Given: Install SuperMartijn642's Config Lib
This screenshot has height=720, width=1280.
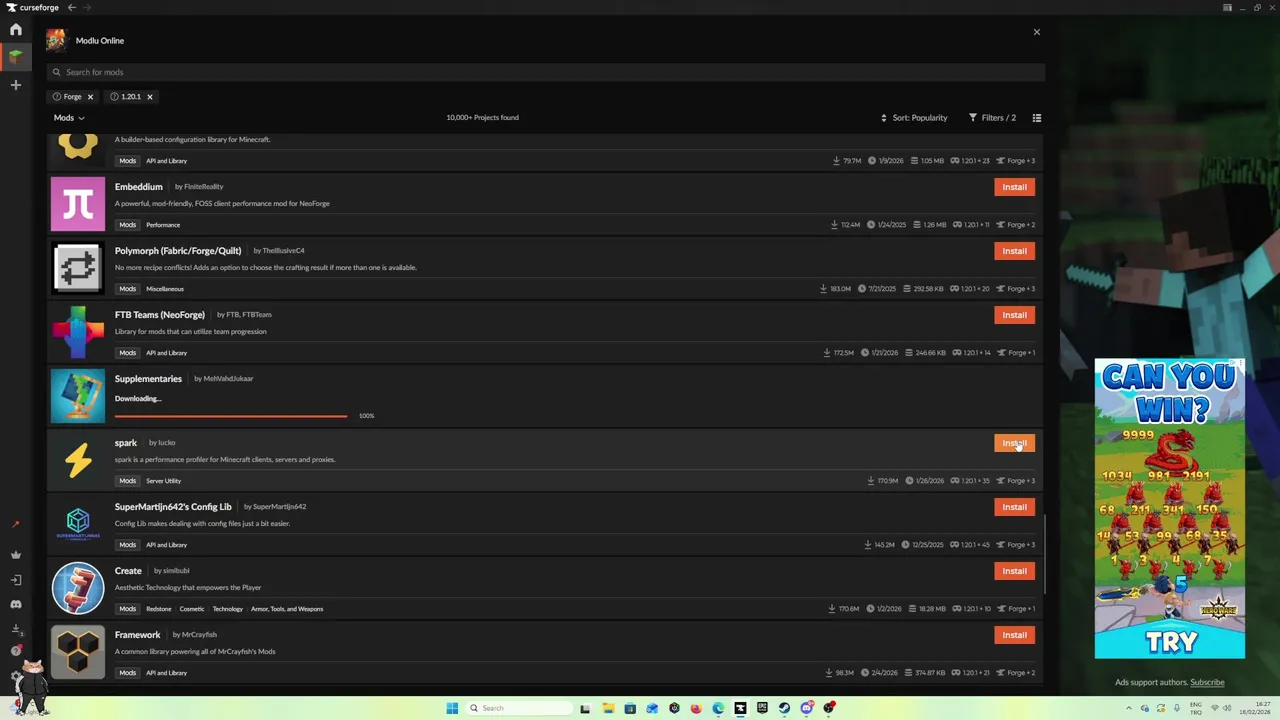Looking at the screenshot, I should click(1014, 507).
